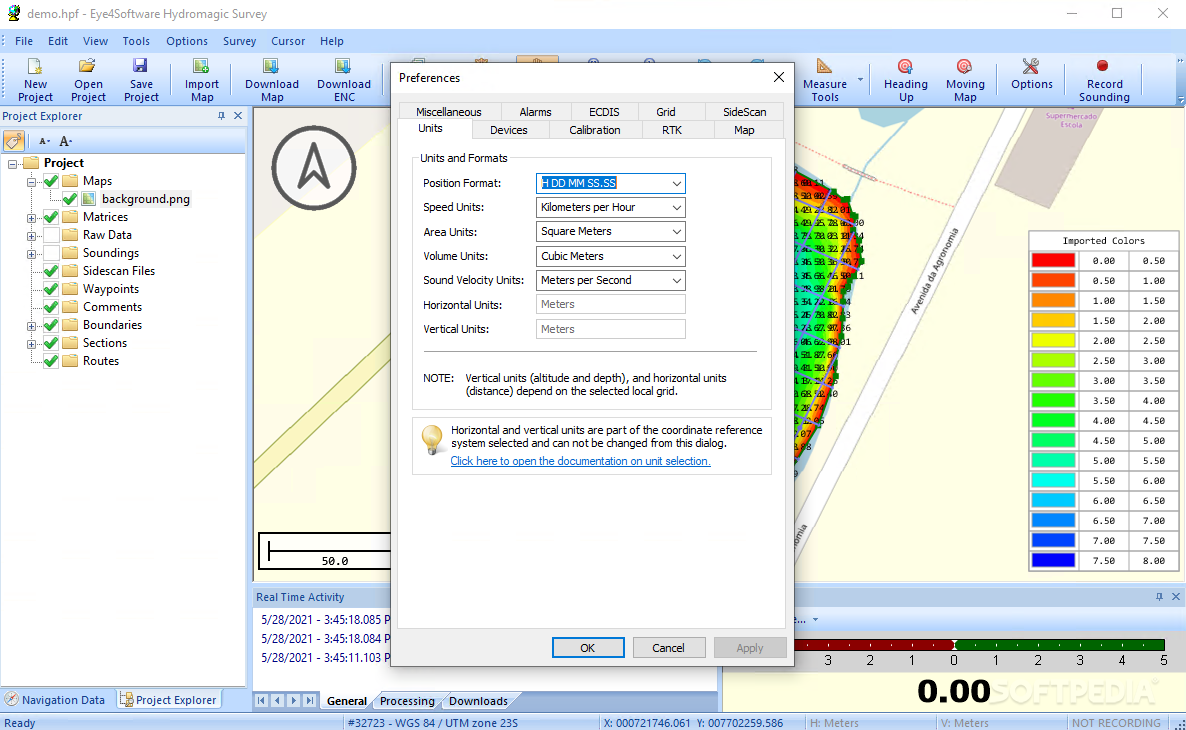This screenshot has width=1186, height=730.
Task: Switch to the SideScan tab
Action: 744,111
